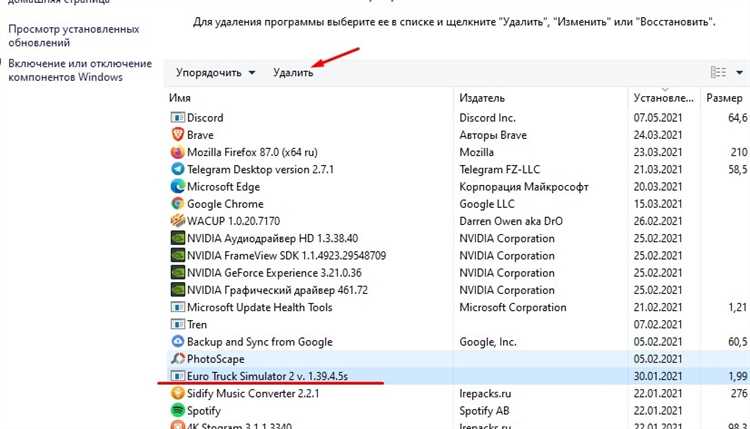Viewport: 750px width, 429px height.
Task: Open the view options dropdown arrow
Action: 739,73
